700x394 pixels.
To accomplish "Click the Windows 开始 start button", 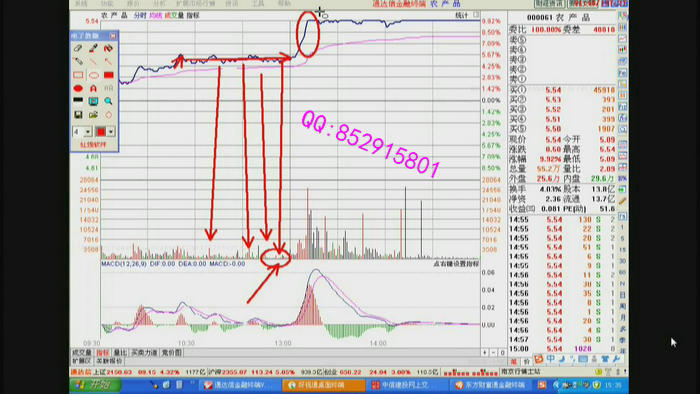I will (x=95, y=385).
